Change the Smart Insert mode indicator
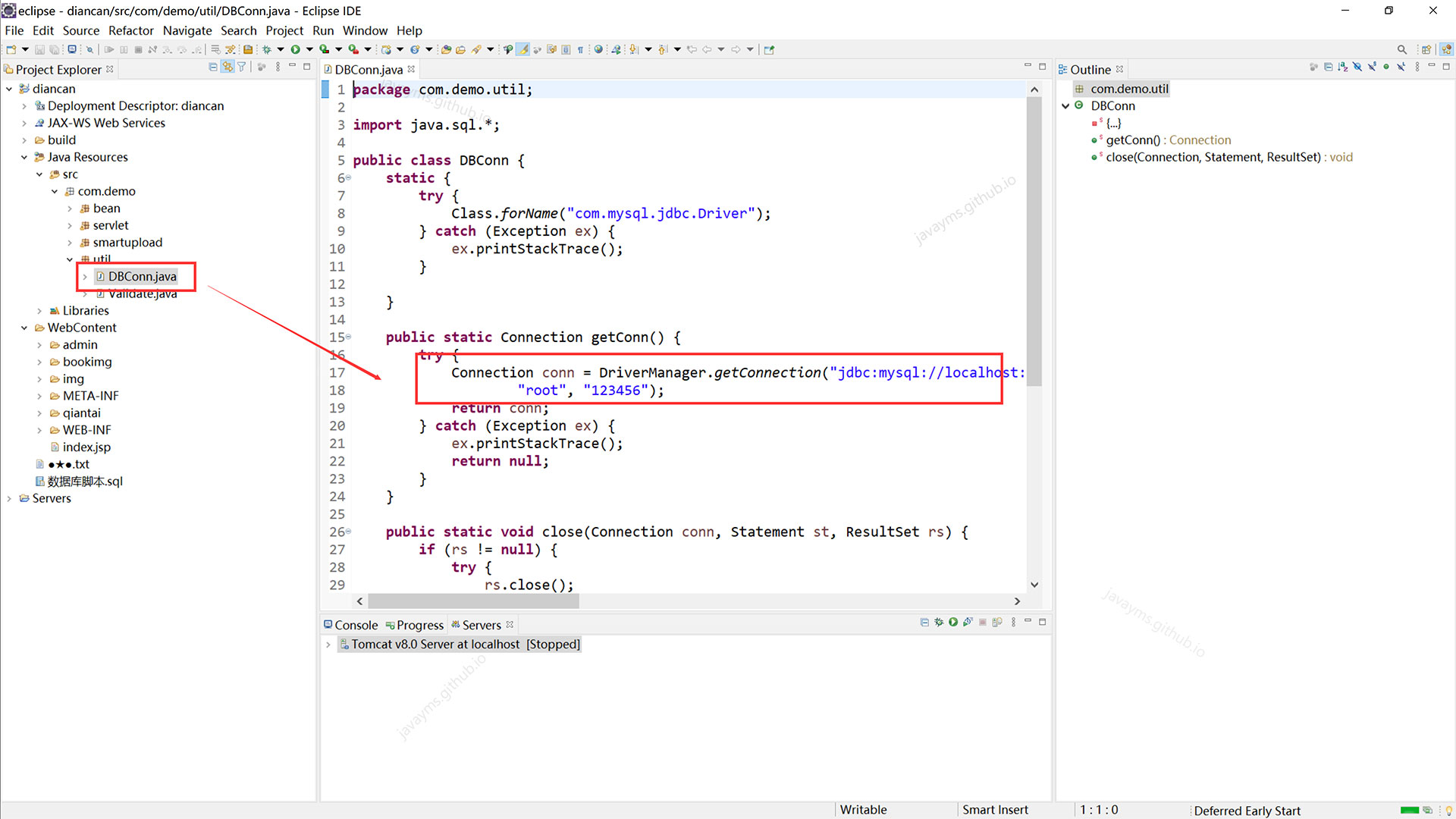 click(995, 809)
